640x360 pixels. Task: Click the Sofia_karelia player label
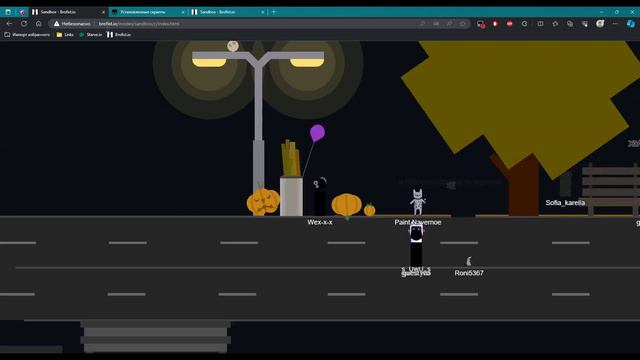click(565, 203)
